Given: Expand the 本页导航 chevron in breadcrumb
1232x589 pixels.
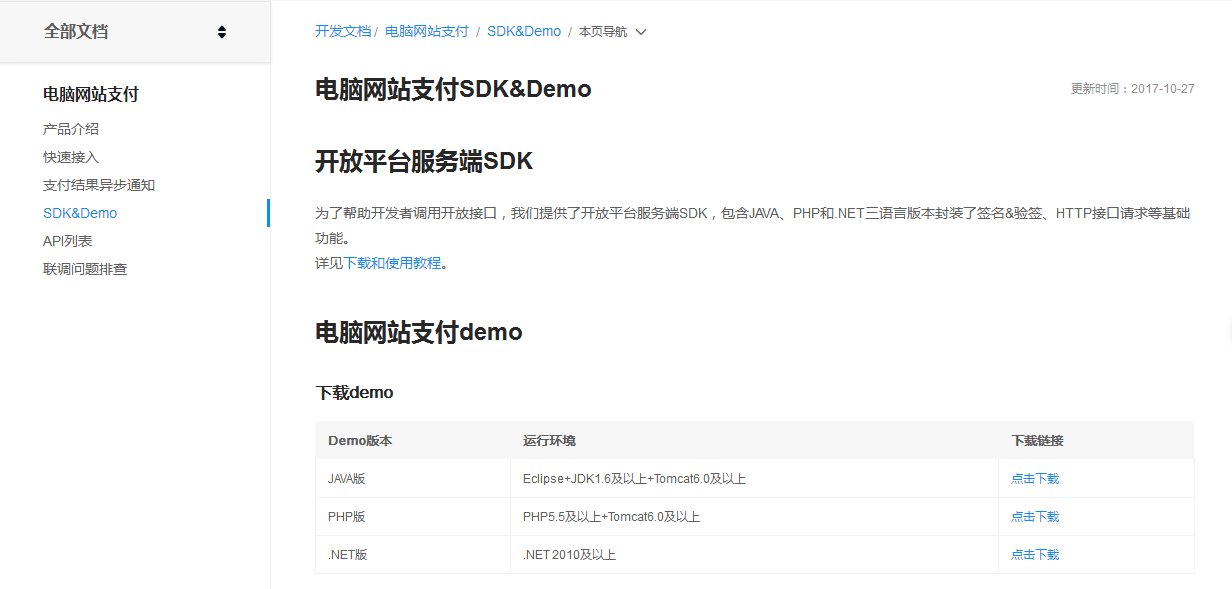Looking at the screenshot, I should (641, 32).
